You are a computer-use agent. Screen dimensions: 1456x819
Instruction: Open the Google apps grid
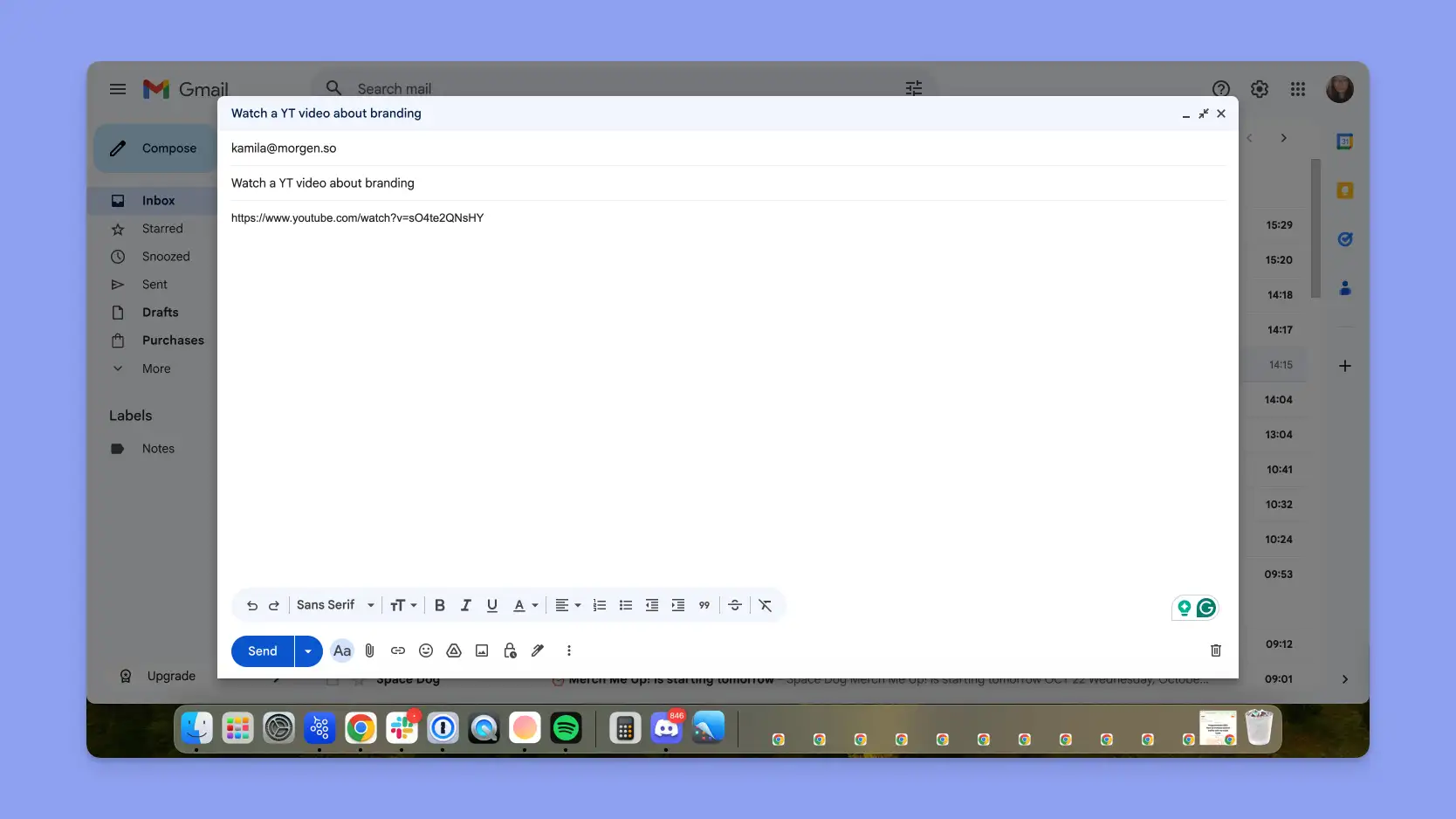[1298, 89]
